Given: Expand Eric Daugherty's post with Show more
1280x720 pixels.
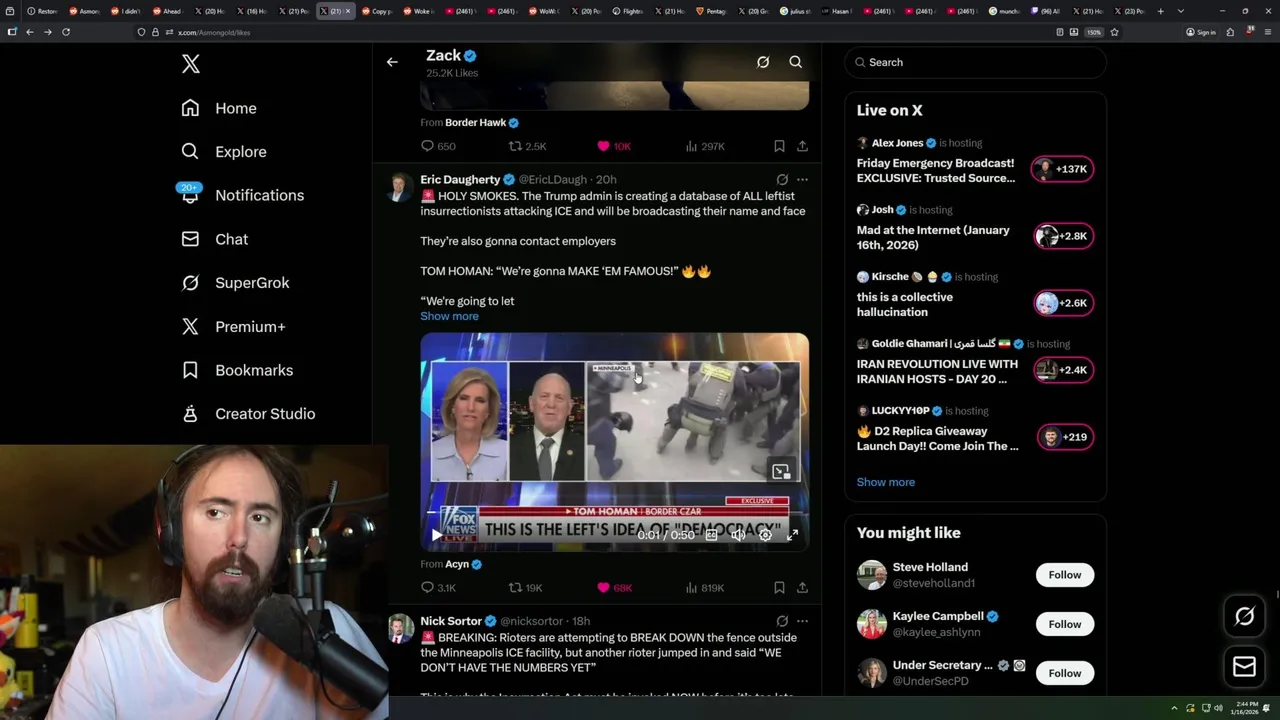Looking at the screenshot, I should (449, 316).
